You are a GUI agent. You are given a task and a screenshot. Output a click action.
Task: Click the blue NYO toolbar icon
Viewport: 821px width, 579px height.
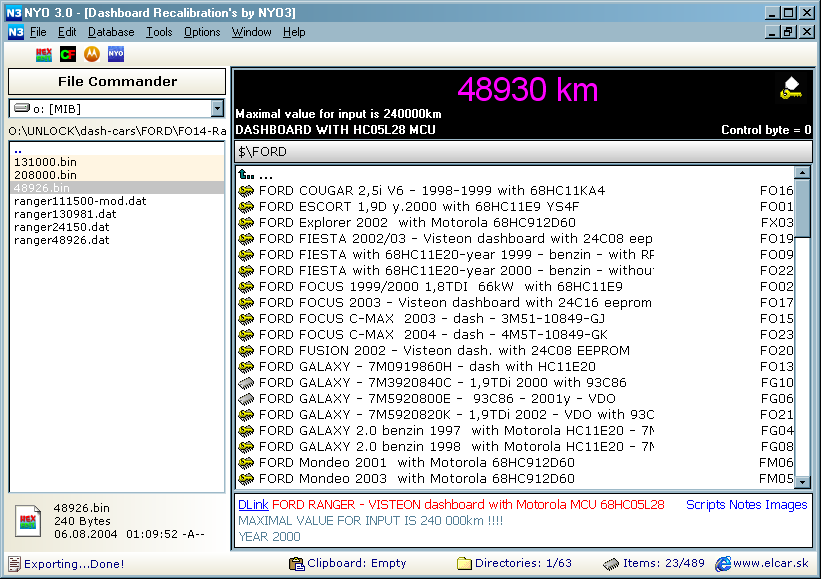point(116,53)
